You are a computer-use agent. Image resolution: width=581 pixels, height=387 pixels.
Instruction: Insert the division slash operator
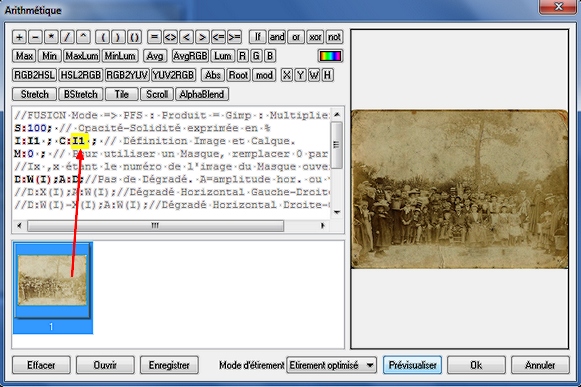pos(67,37)
